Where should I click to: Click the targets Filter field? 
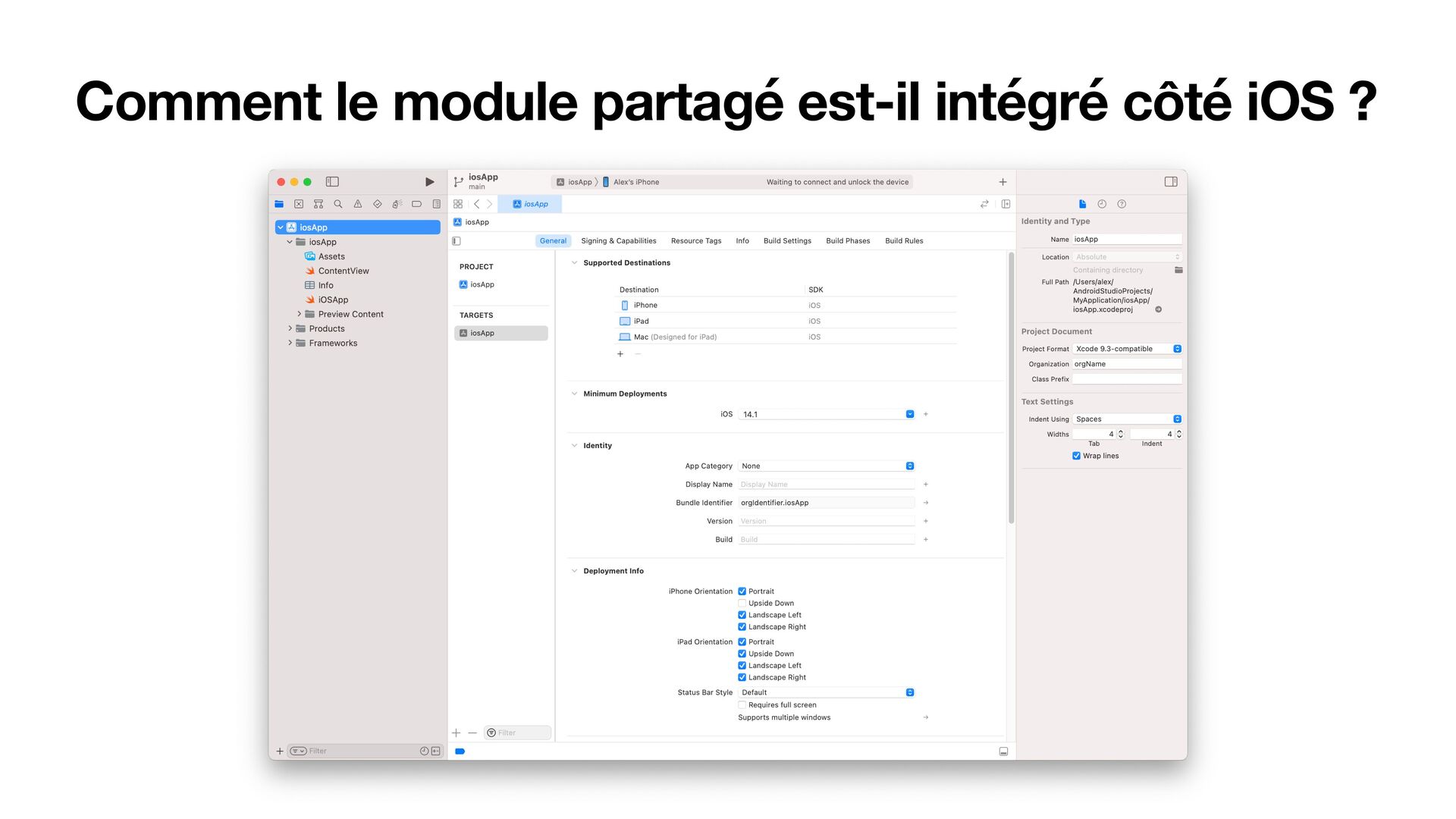click(x=518, y=733)
